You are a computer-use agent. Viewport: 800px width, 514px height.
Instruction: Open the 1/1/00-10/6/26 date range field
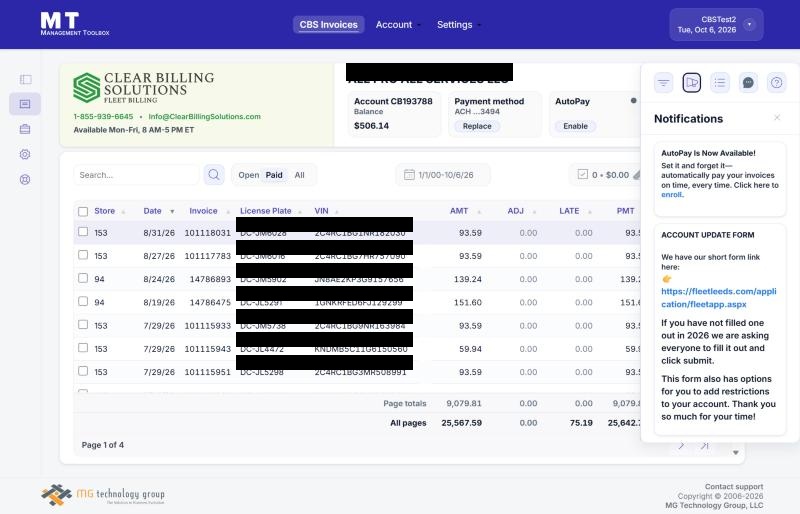tap(443, 175)
